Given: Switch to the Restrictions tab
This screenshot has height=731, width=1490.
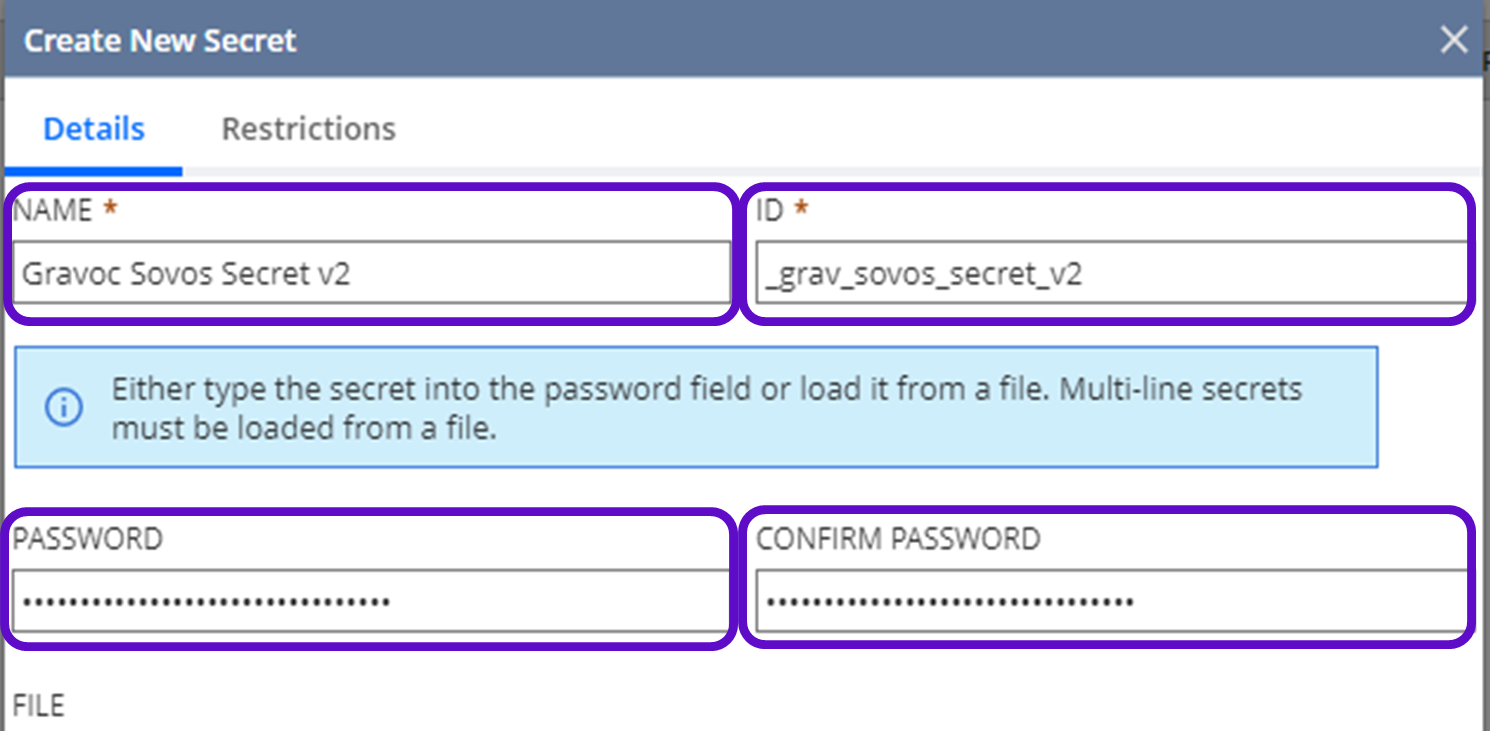Looking at the screenshot, I should tap(308, 129).
